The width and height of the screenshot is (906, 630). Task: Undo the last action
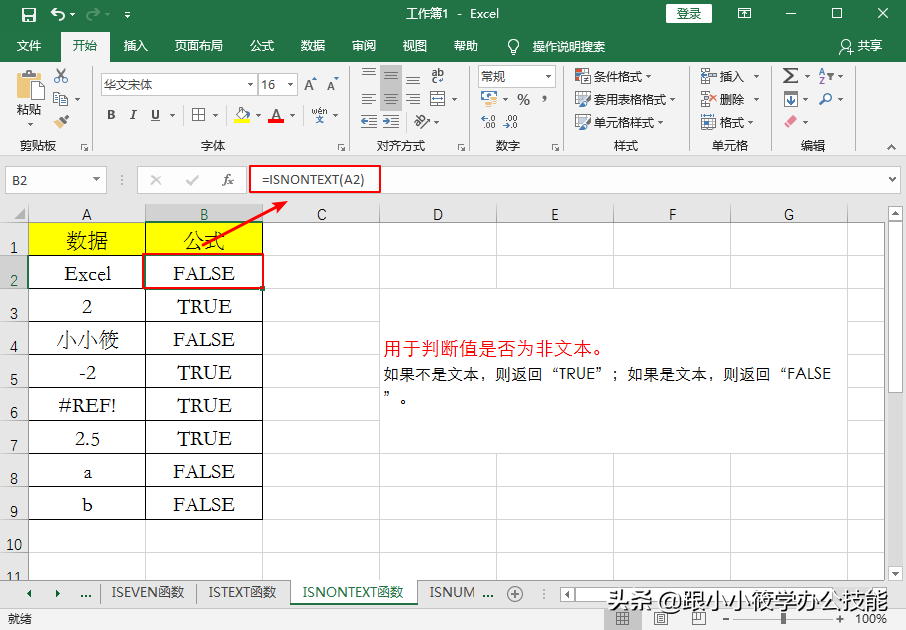tap(58, 14)
